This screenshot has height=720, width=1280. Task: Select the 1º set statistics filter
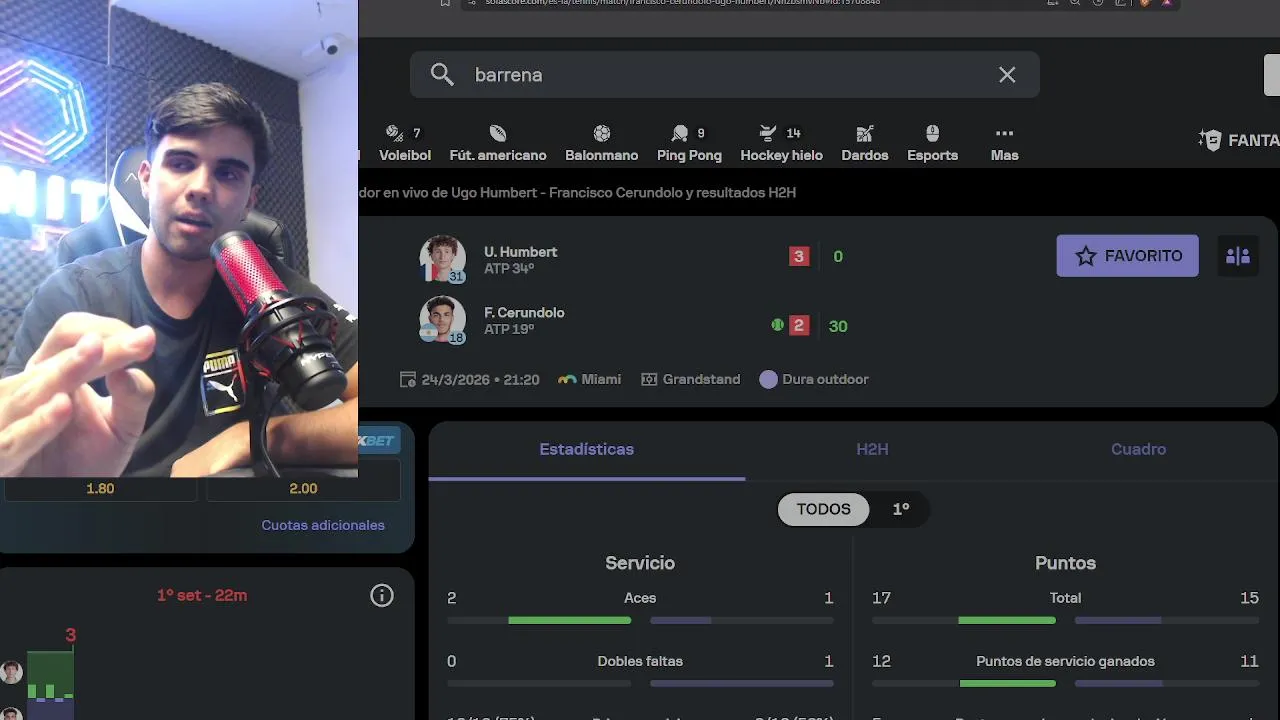coord(901,509)
